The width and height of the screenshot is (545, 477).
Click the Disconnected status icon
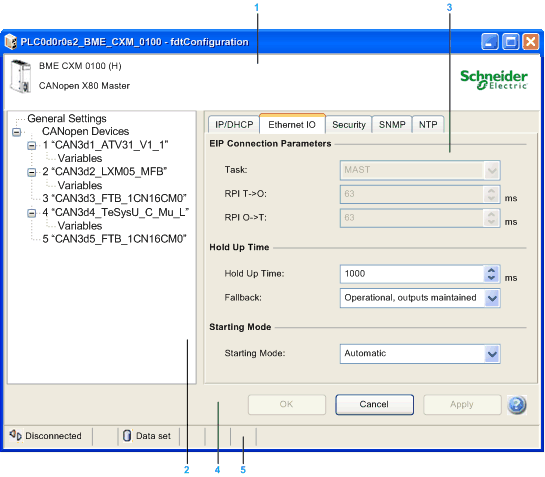click(15, 435)
